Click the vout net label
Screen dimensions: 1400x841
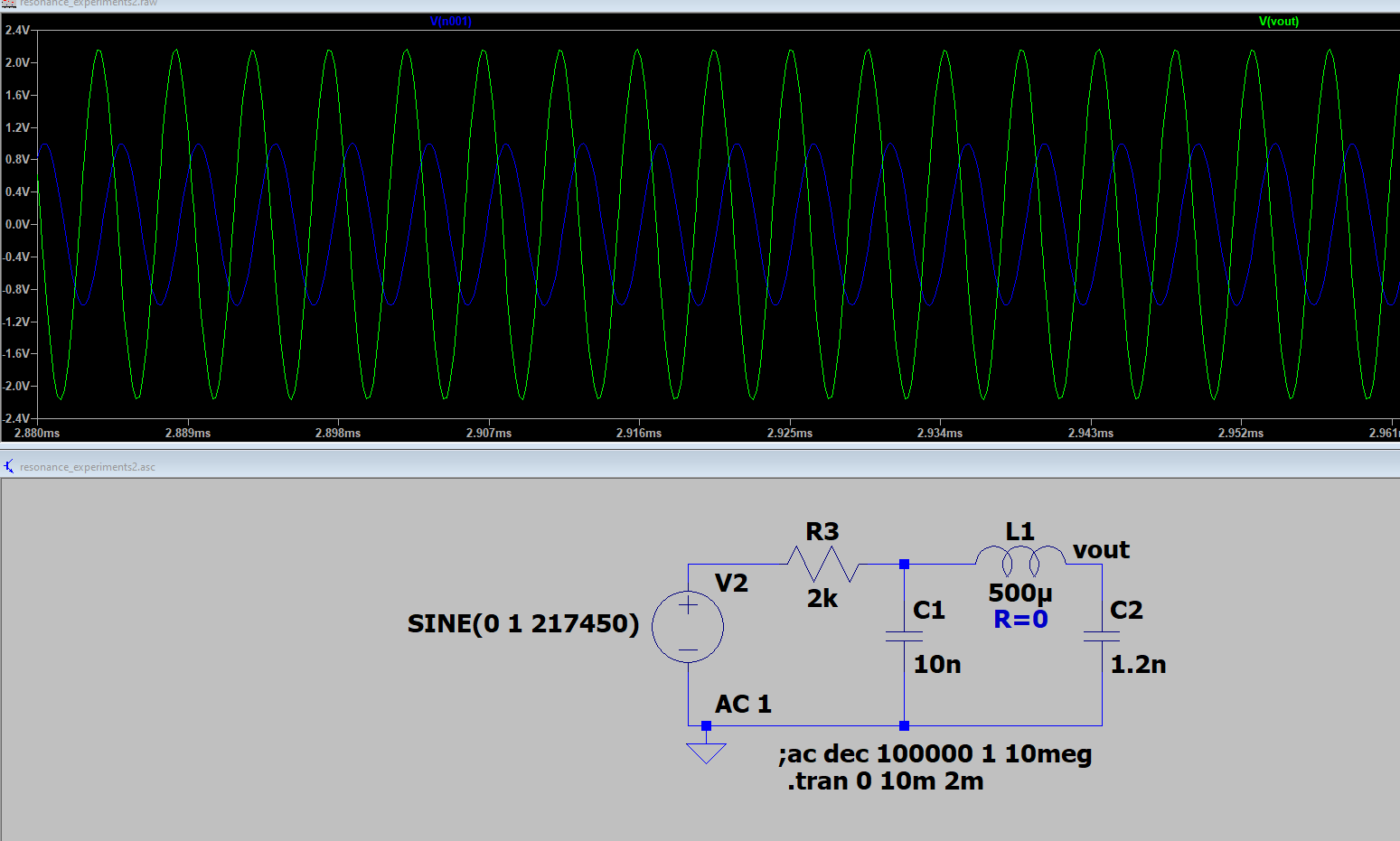[x=1101, y=550]
